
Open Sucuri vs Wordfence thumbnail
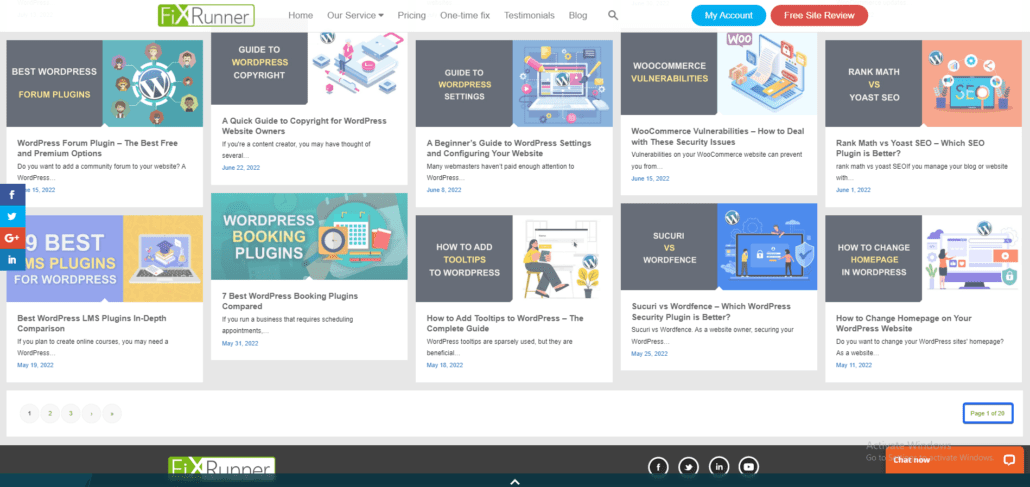pos(719,246)
